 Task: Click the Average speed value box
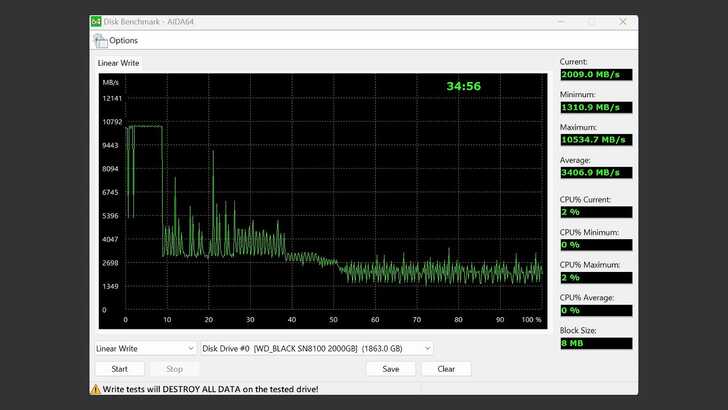click(596, 172)
